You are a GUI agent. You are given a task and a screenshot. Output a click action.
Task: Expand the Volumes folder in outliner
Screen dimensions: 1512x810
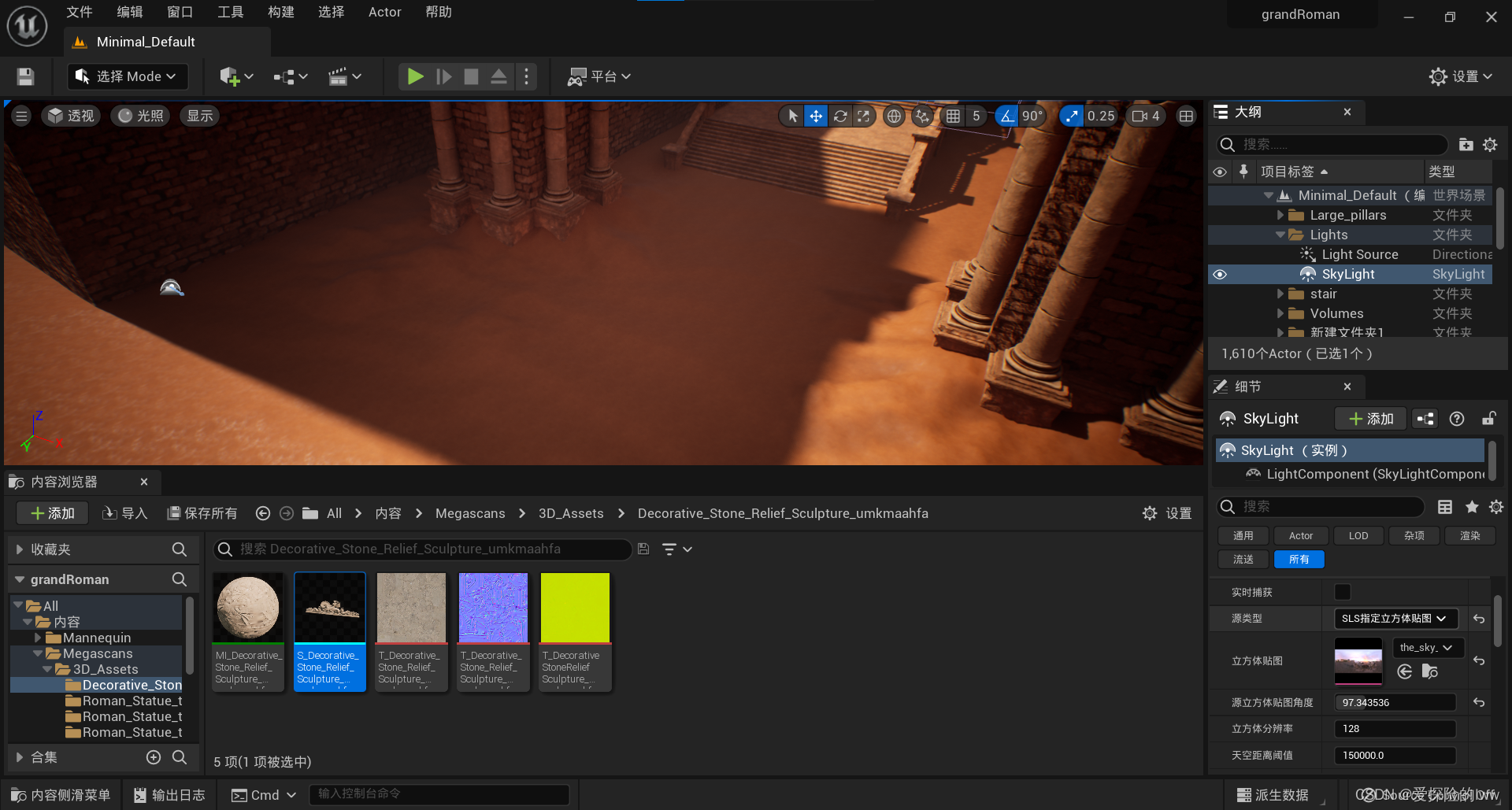tap(1280, 313)
